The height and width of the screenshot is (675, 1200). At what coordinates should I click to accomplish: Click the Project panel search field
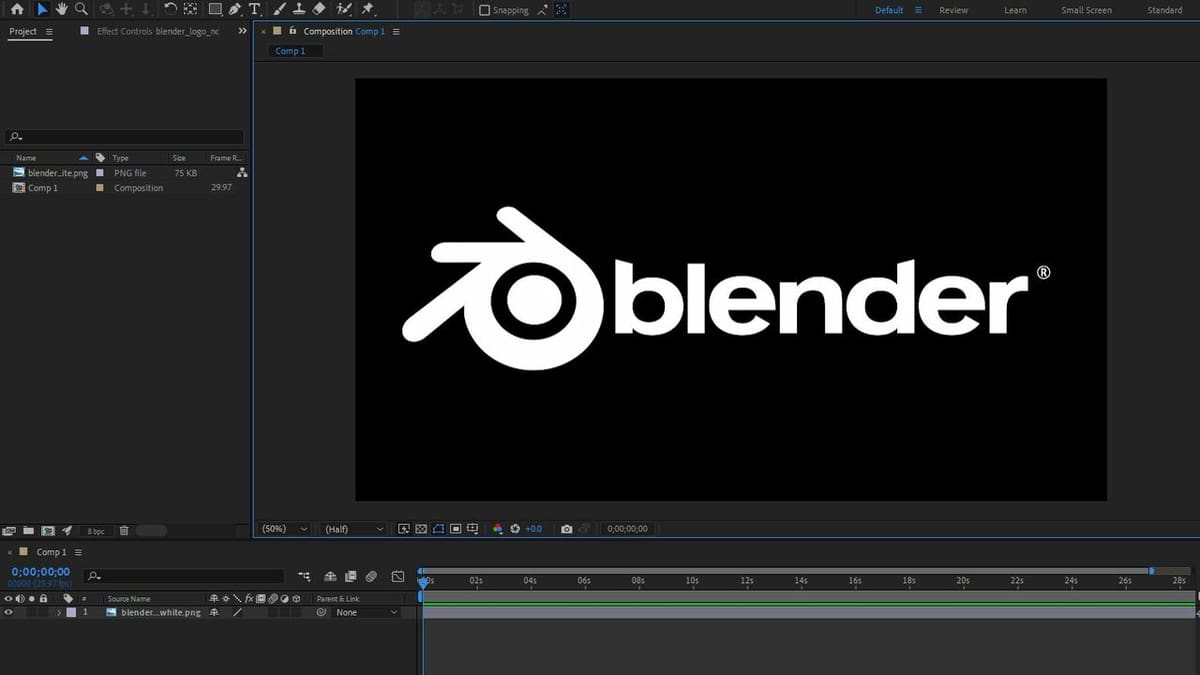coord(125,137)
